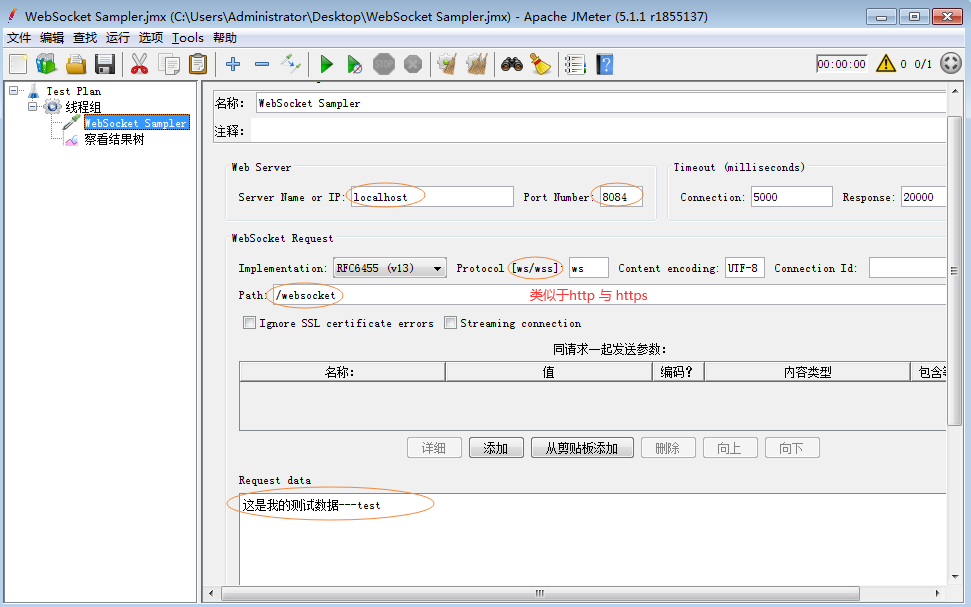The image size is (971, 607).
Task: Click the Connection timeout field
Action: pyautogui.click(x=791, y=197)
